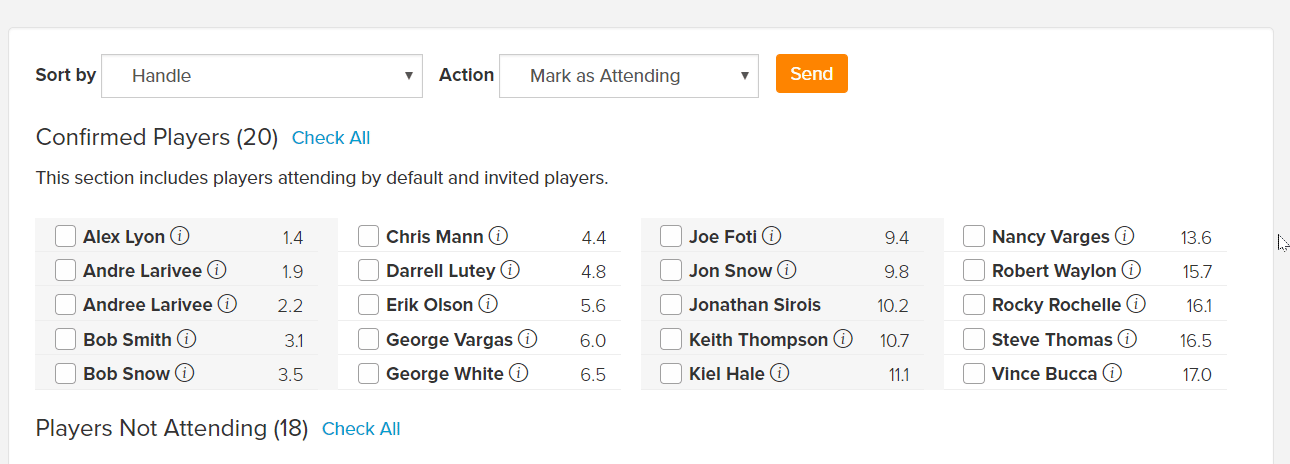Open info icon next to Alex Lyon

point(180,236)
